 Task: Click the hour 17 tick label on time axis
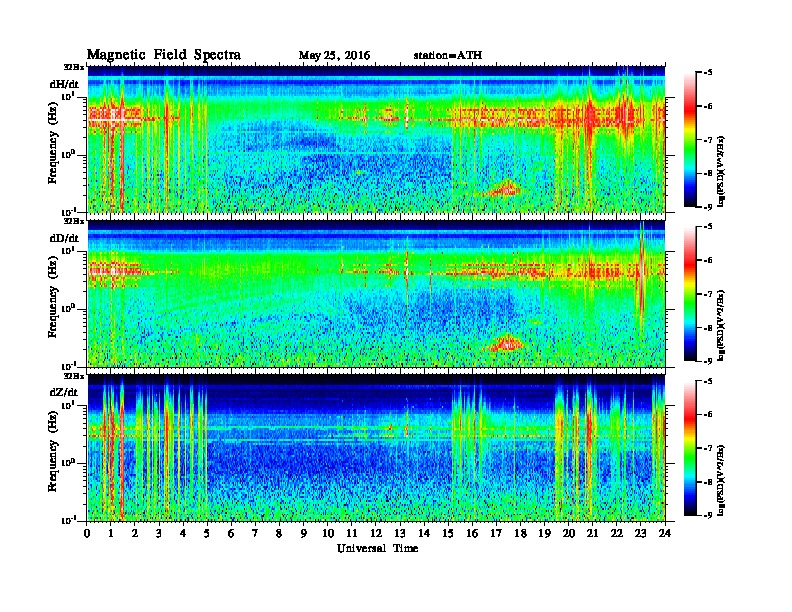click(497, 533)
